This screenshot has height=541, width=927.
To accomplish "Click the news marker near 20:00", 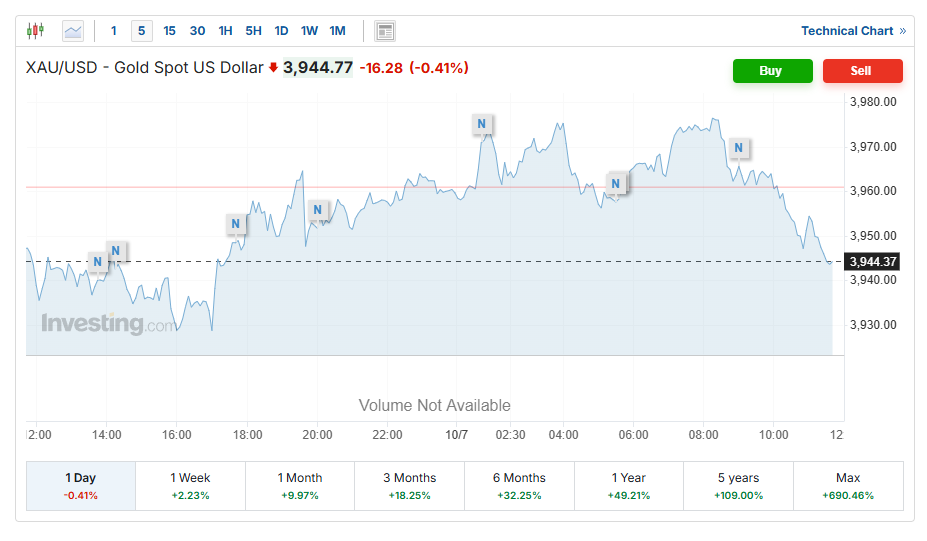I will click(x=318, y=210).
